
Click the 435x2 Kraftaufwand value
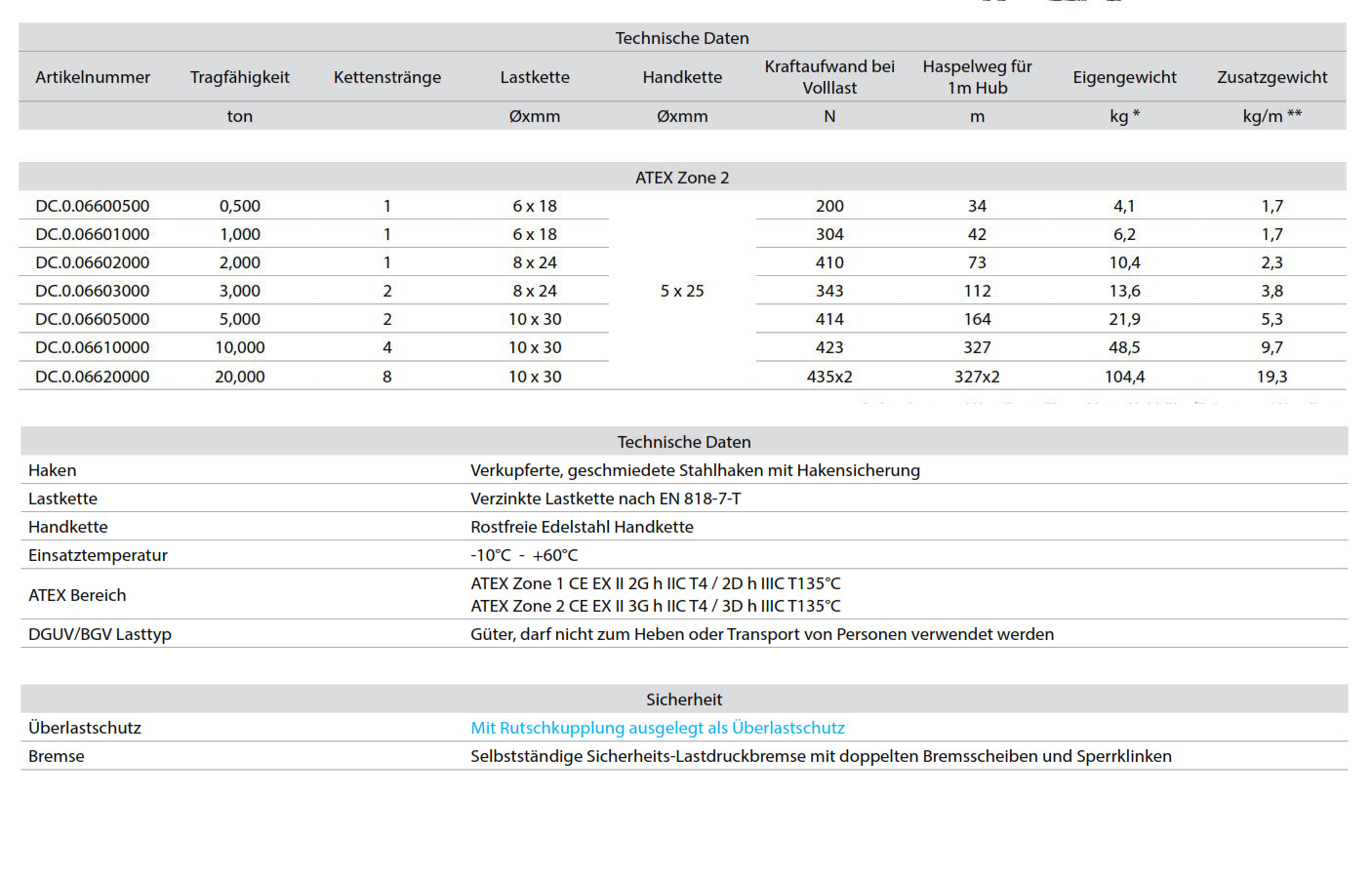(x=829, y=377)
